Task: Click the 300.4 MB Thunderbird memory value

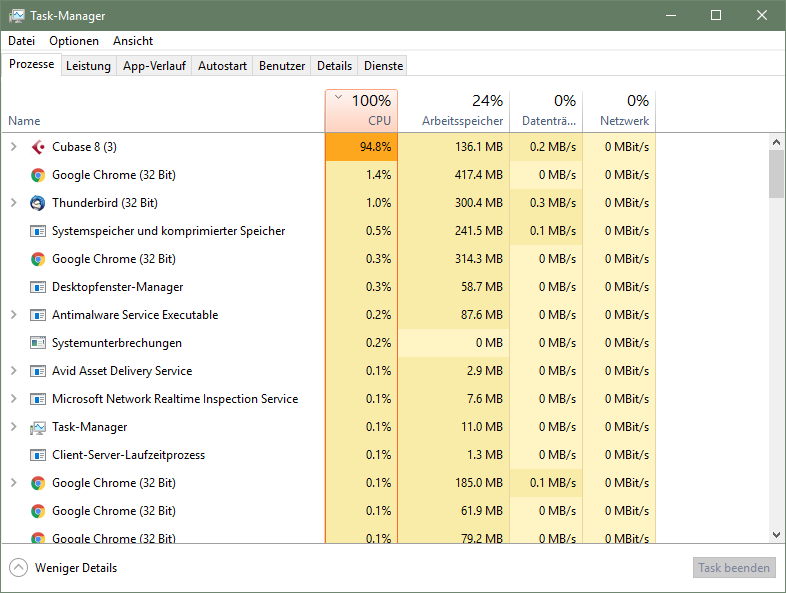Action: [479, 203]
